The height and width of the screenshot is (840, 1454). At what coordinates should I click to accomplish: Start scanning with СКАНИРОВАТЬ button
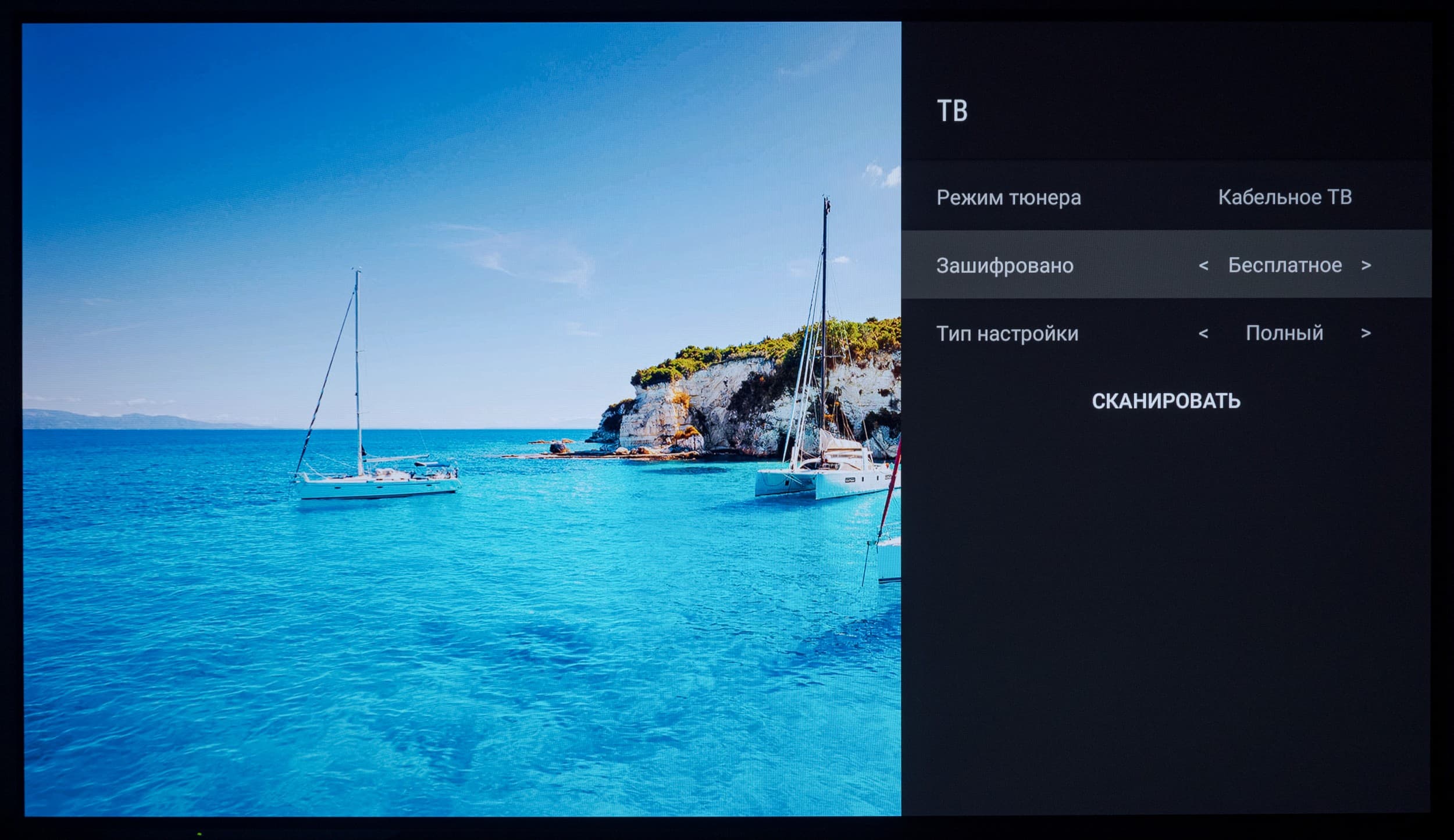point(1166,401)
